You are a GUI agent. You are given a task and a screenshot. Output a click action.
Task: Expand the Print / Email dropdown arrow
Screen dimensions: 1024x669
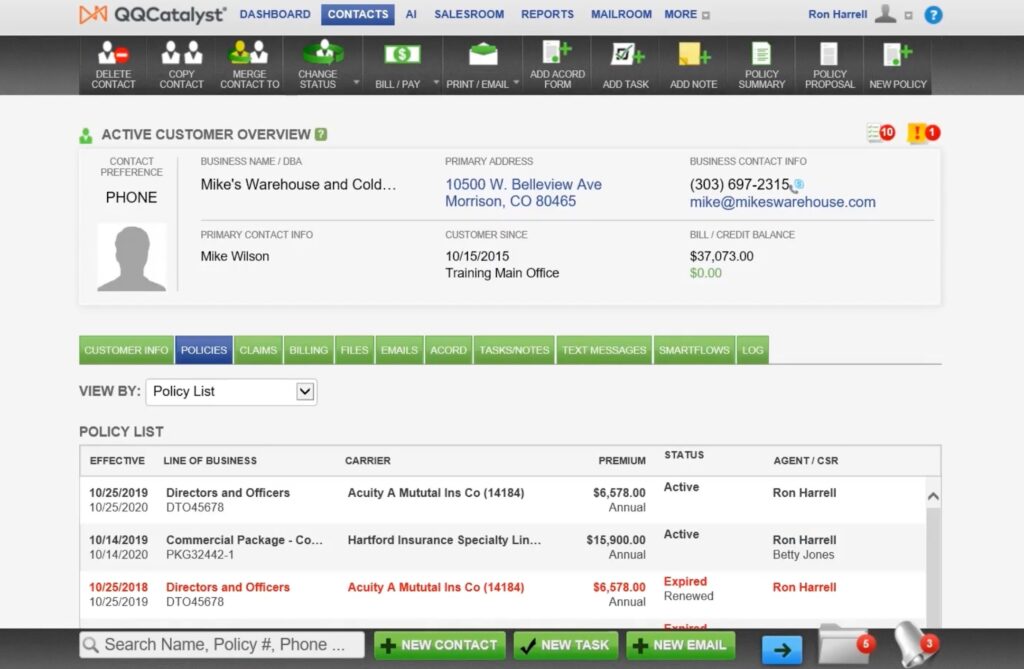(516, 82)
